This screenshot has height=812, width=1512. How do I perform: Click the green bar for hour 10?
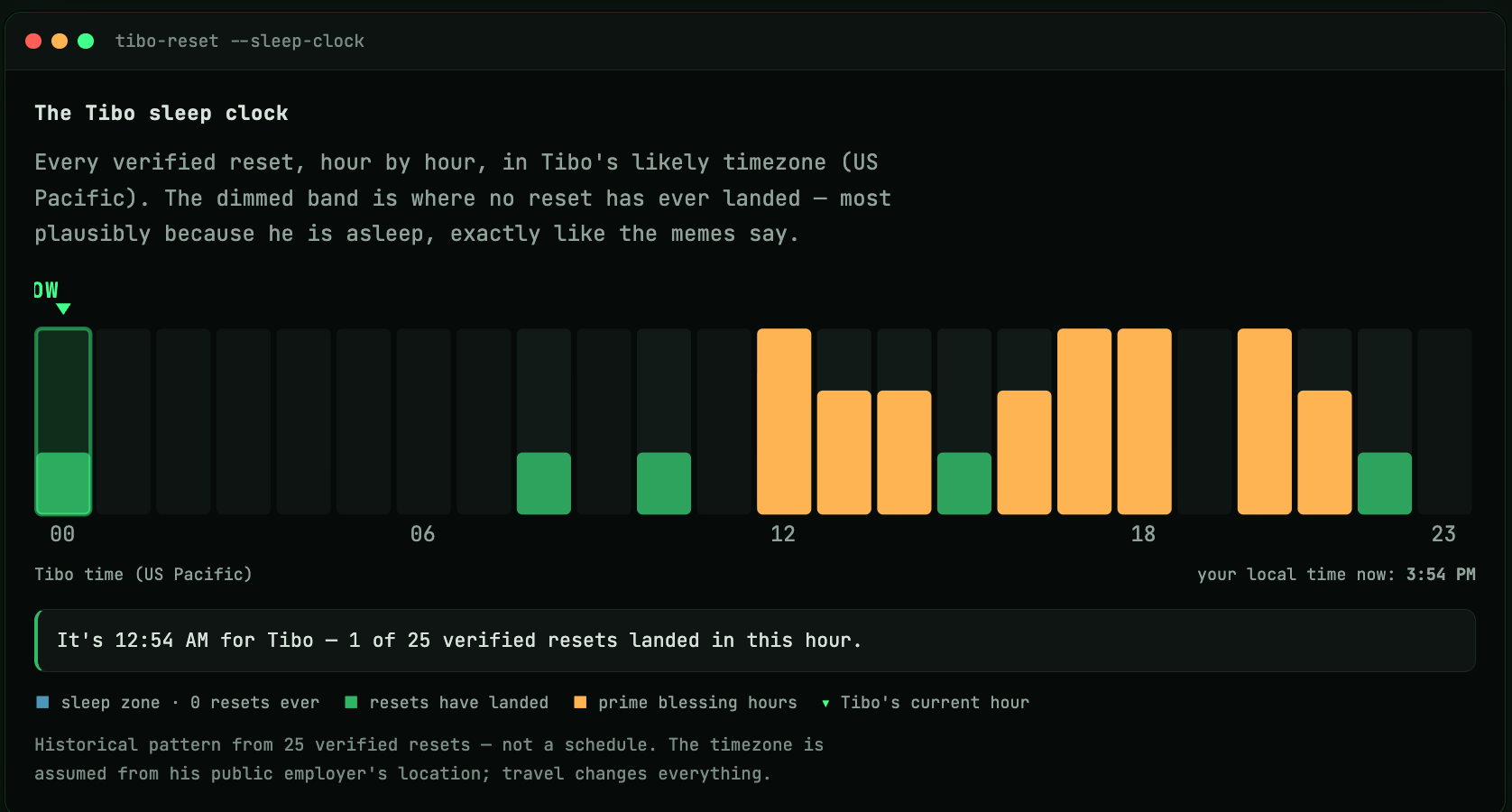pos(664,484)
